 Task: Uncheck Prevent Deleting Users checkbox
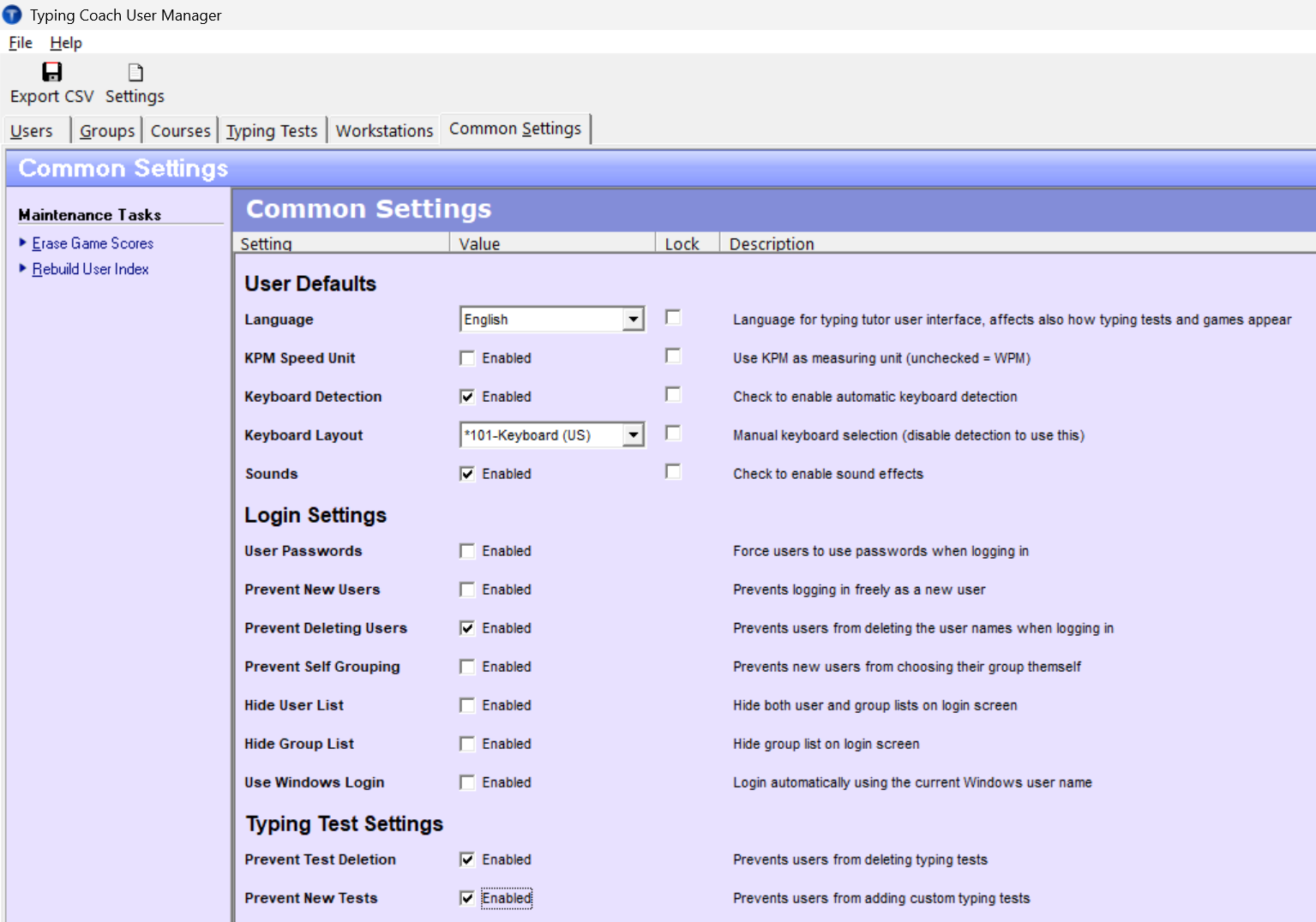467,628
